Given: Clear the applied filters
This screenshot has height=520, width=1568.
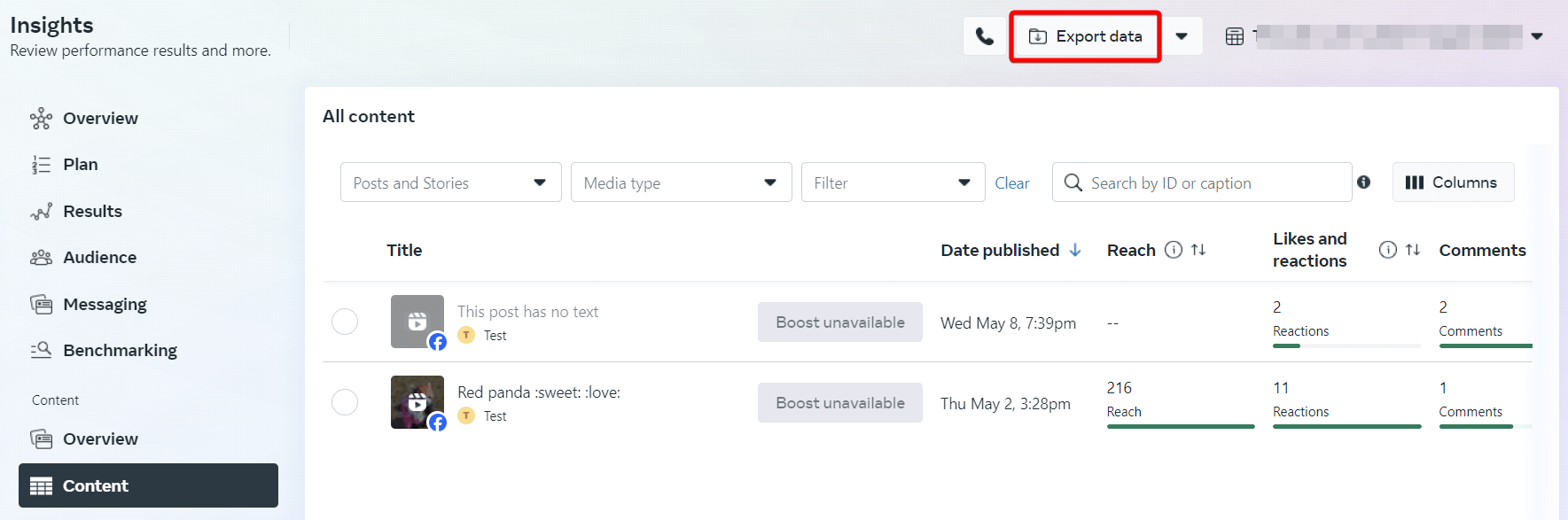Looking at the screenshot, I should coord(1012,183).
